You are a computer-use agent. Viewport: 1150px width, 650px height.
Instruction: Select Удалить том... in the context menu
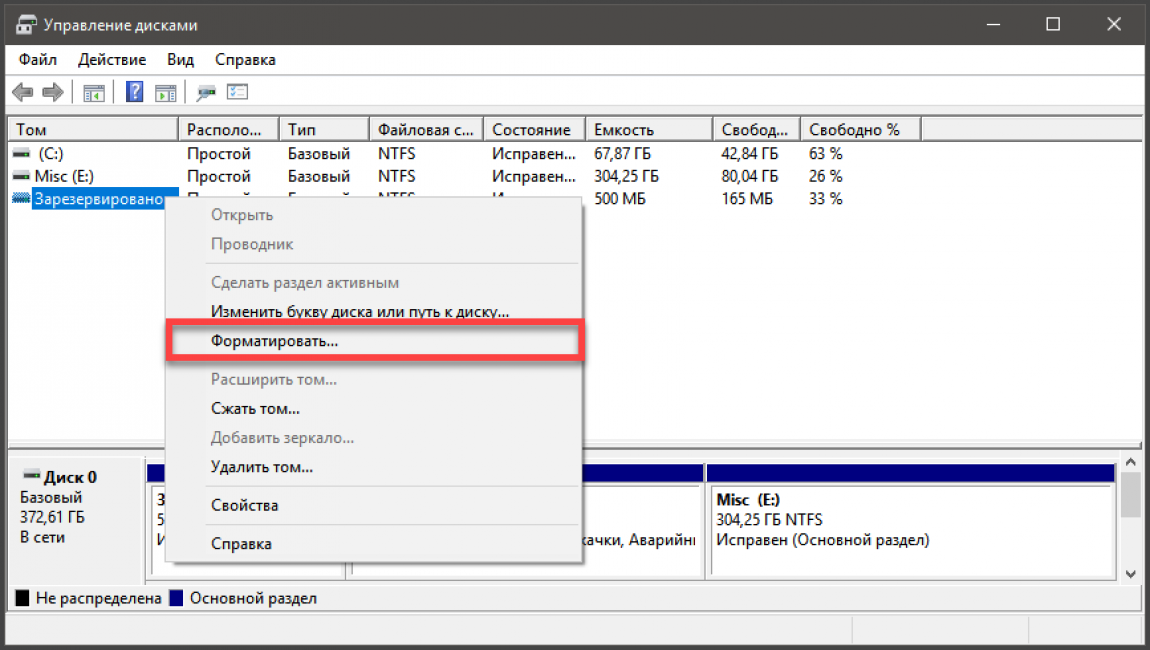coord(262,467)
